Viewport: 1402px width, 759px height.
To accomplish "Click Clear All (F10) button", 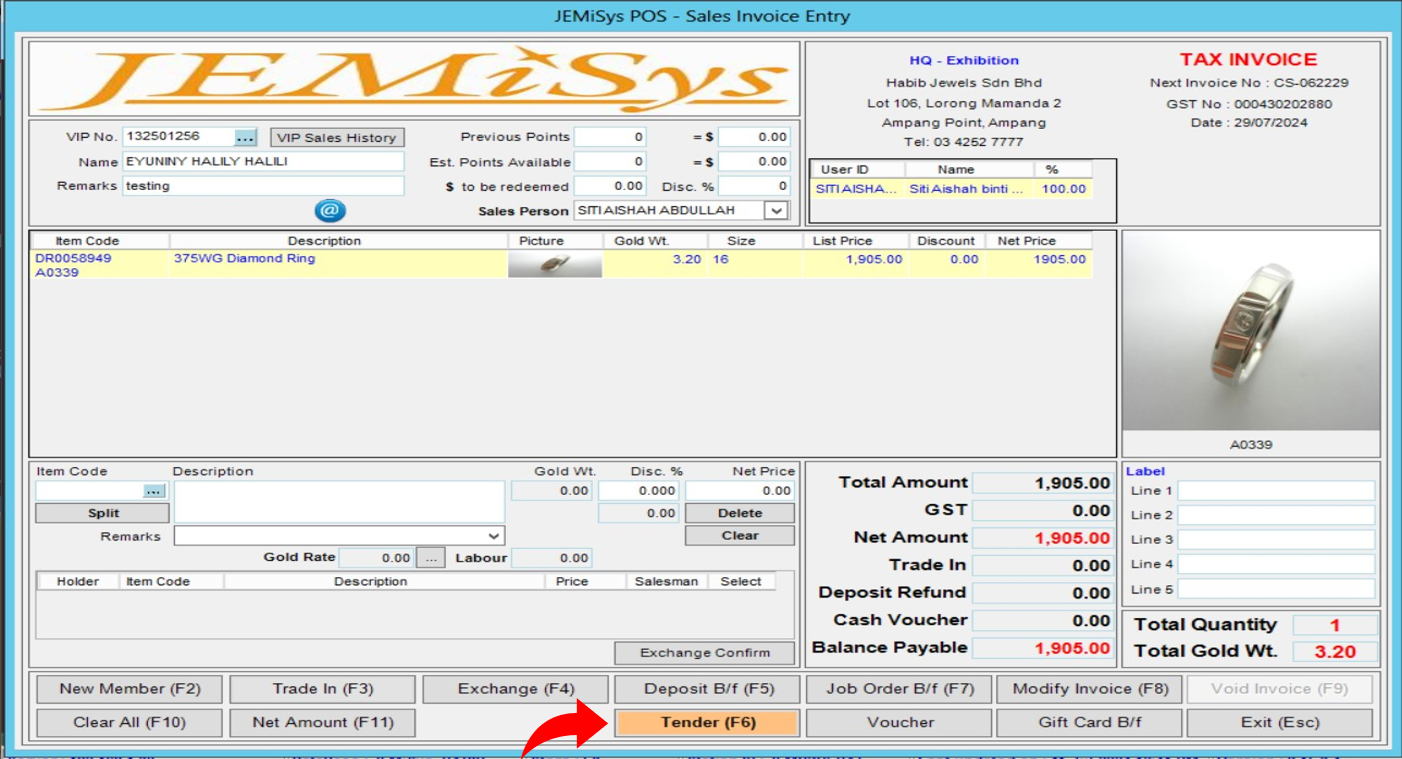I will pyautogui.click(x=129, y=722).
